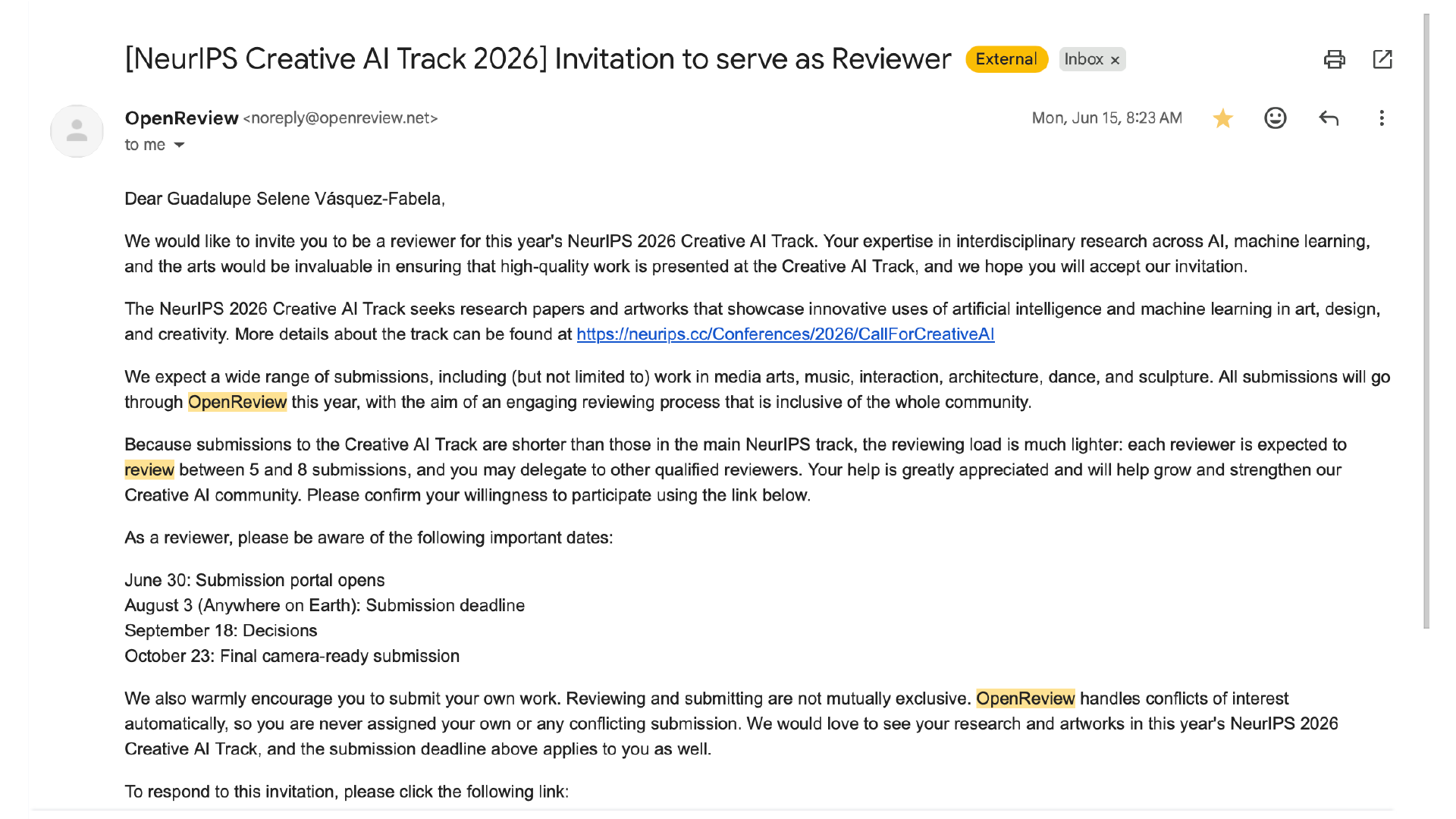Viewport: 1456px width, 819px height.
Task: Click the line 'October 23: Final camera-ready submission'
Action: point(292,656)
